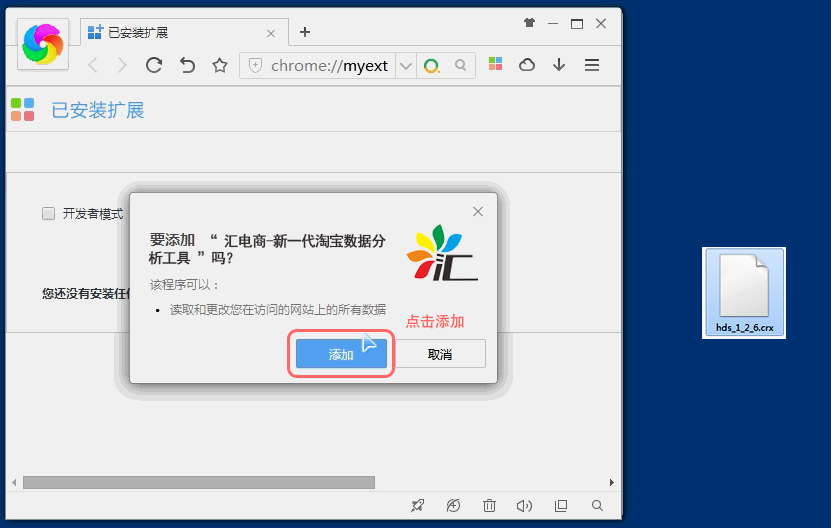
Task: Toggle the 开发者模式 checkbox
Action: [48, 214]
